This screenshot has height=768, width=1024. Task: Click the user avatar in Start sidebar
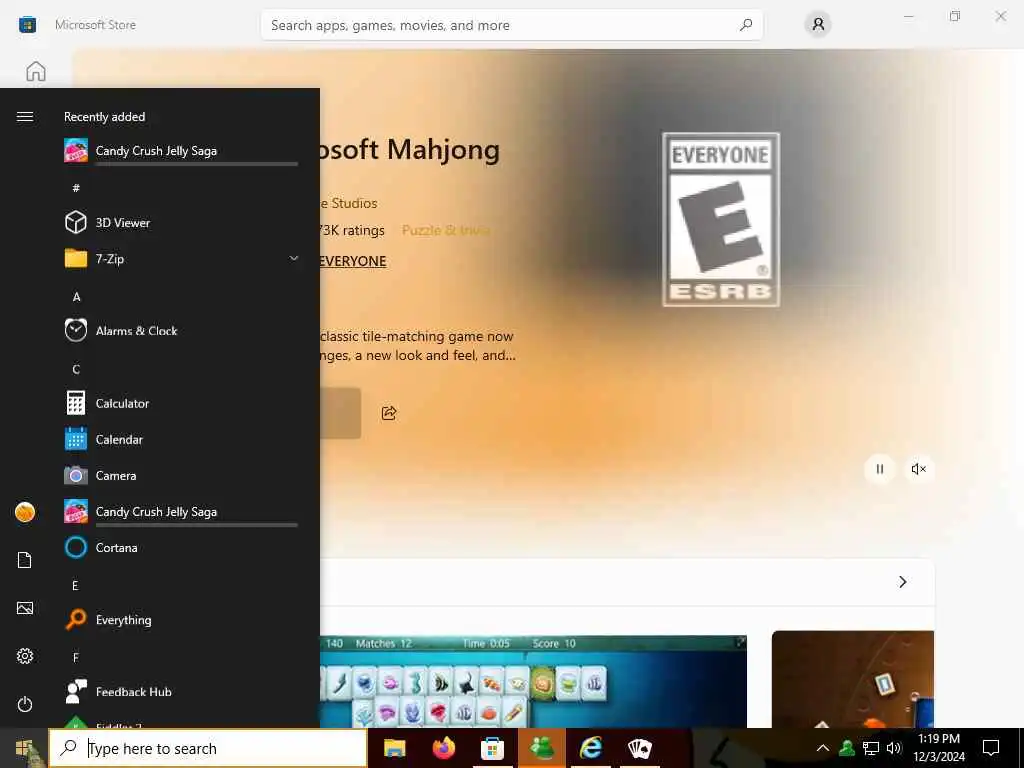click(x=25, y=512)
